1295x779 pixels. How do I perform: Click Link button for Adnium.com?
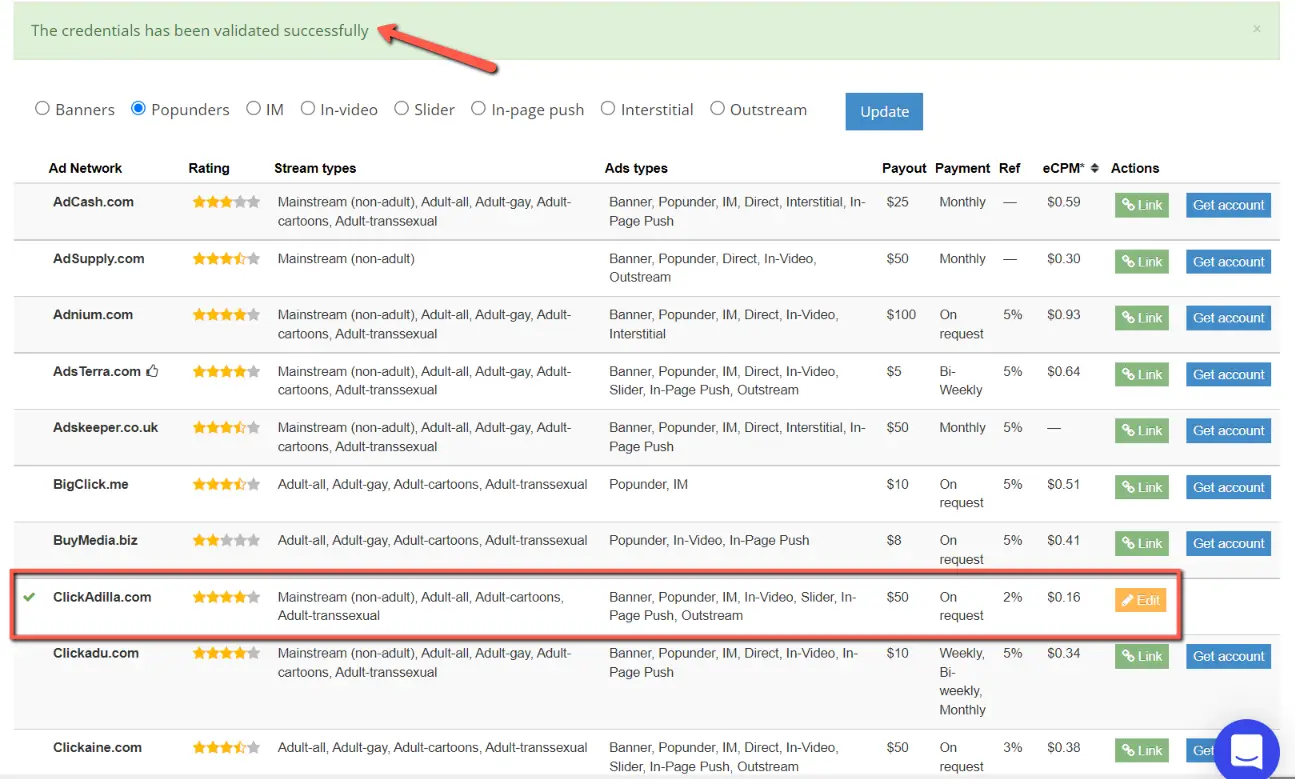(1142, 318)
